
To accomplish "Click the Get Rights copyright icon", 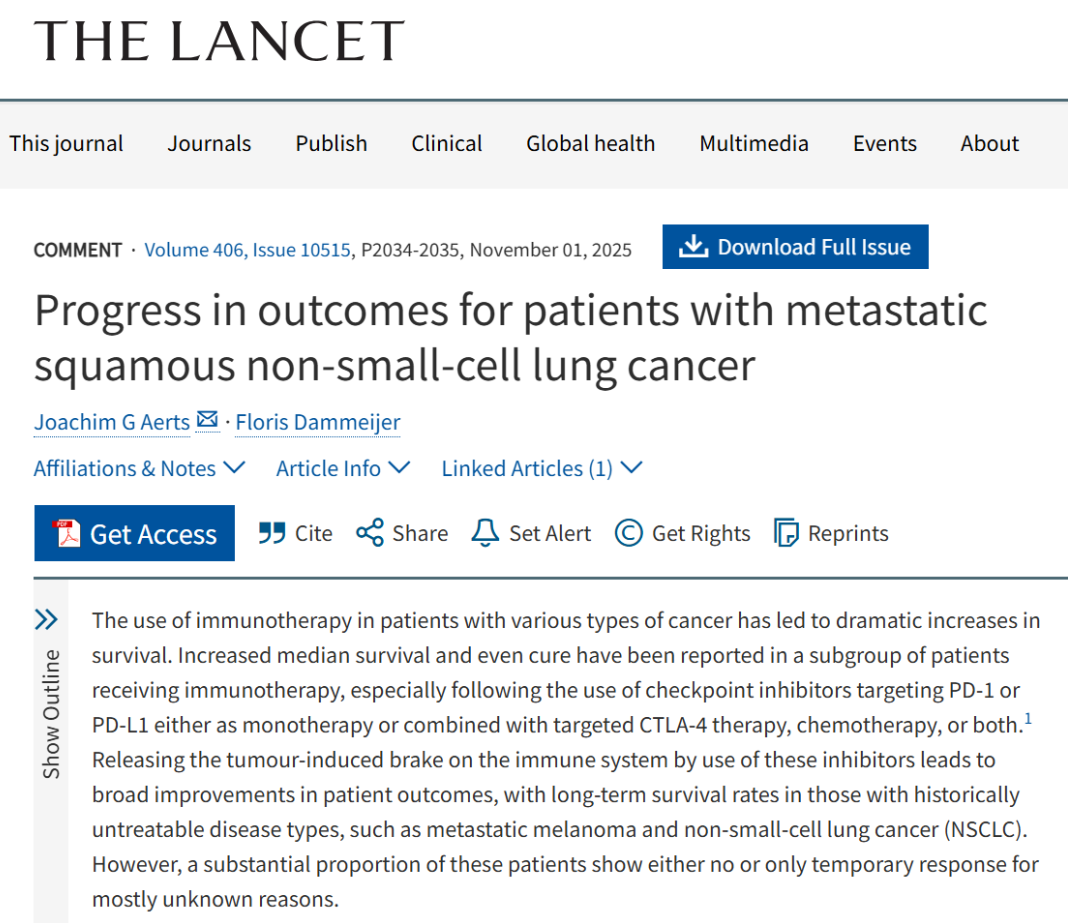I will 628,533.
